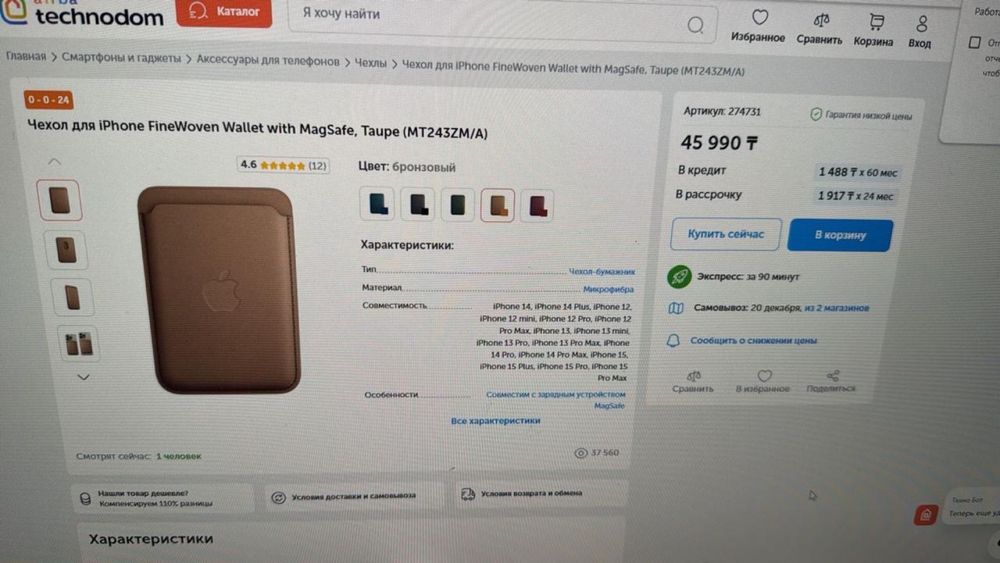Go to Чехлы breadcrumb
The height and width of the screenshot is (563, 1000).
371,62
